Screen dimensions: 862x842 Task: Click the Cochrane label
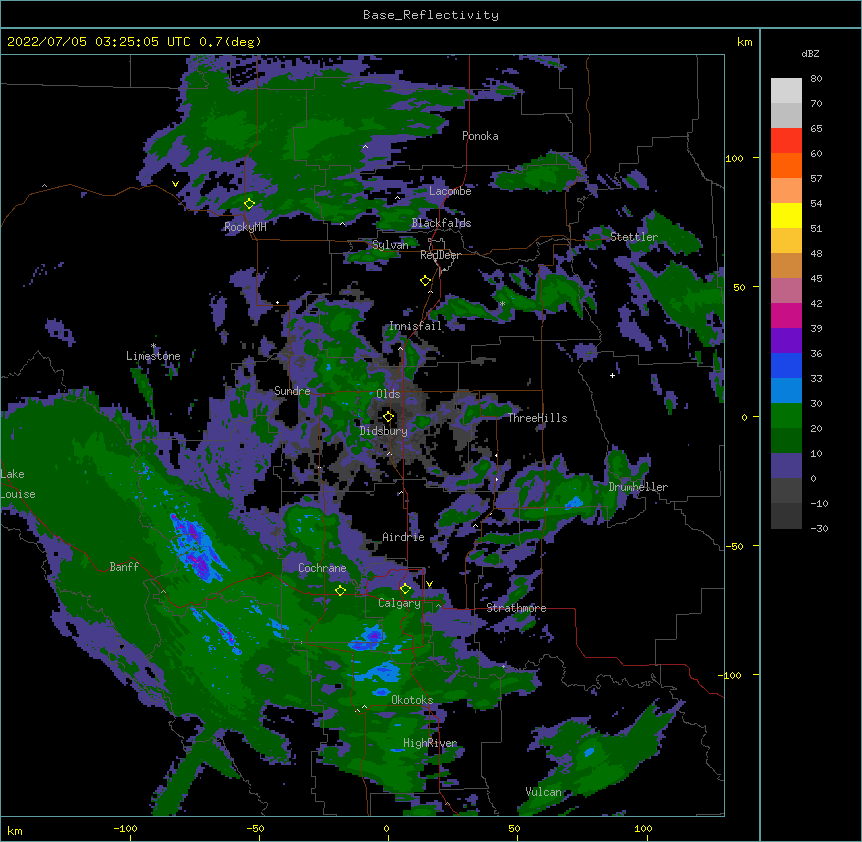point(322,568)
